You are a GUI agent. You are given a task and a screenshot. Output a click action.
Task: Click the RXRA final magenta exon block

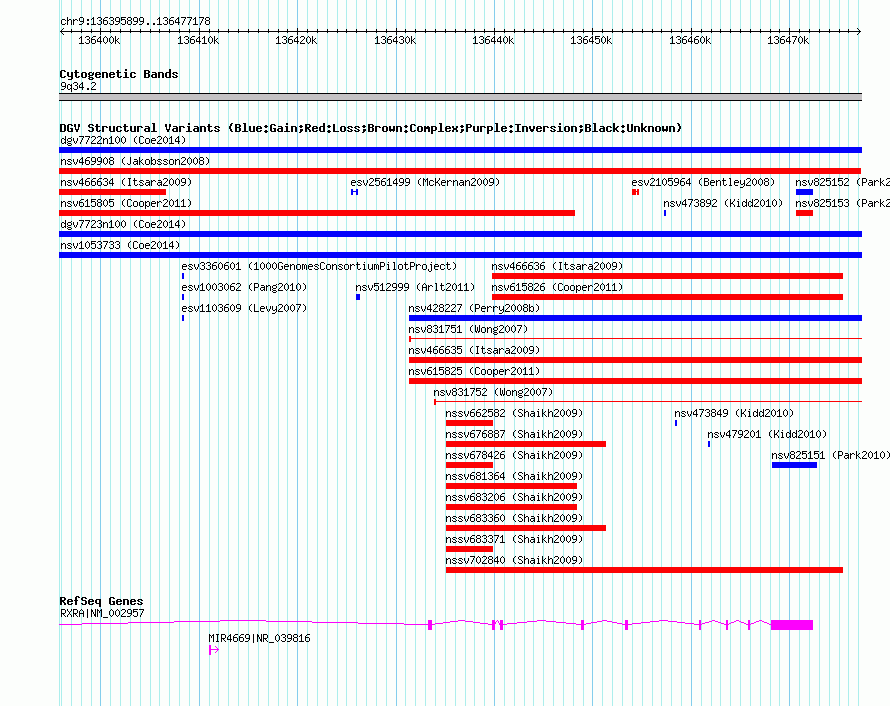click(792, 625)
